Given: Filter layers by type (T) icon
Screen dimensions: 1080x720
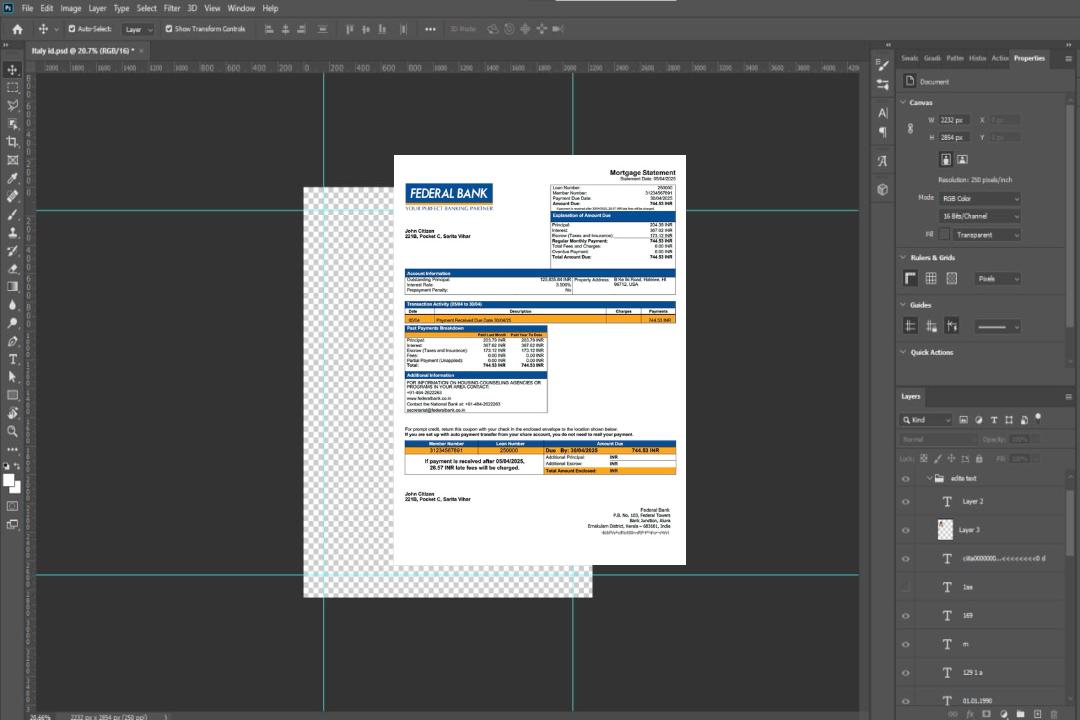Looking at the screenshot, I should (x=993, y=420).
